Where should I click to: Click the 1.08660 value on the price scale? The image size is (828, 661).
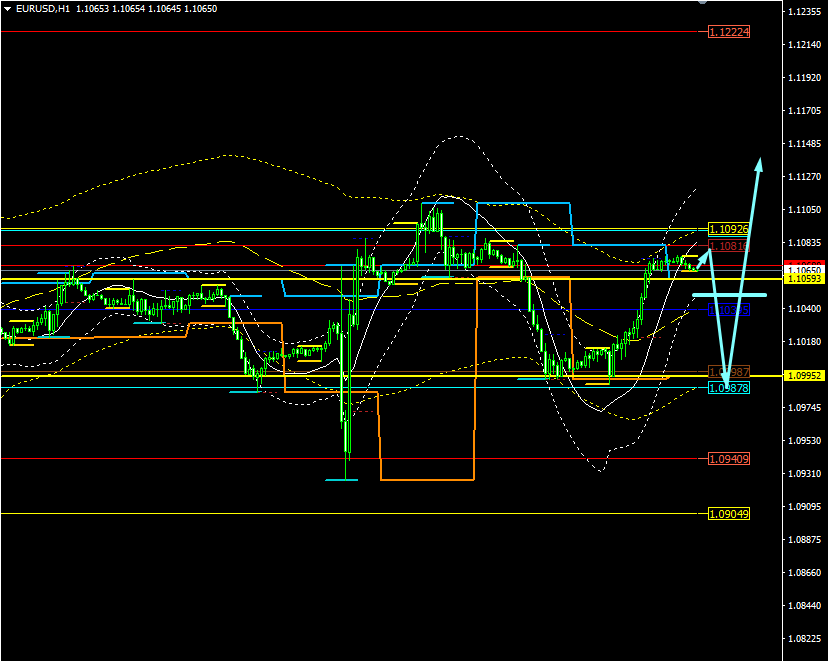pos(805,573)
